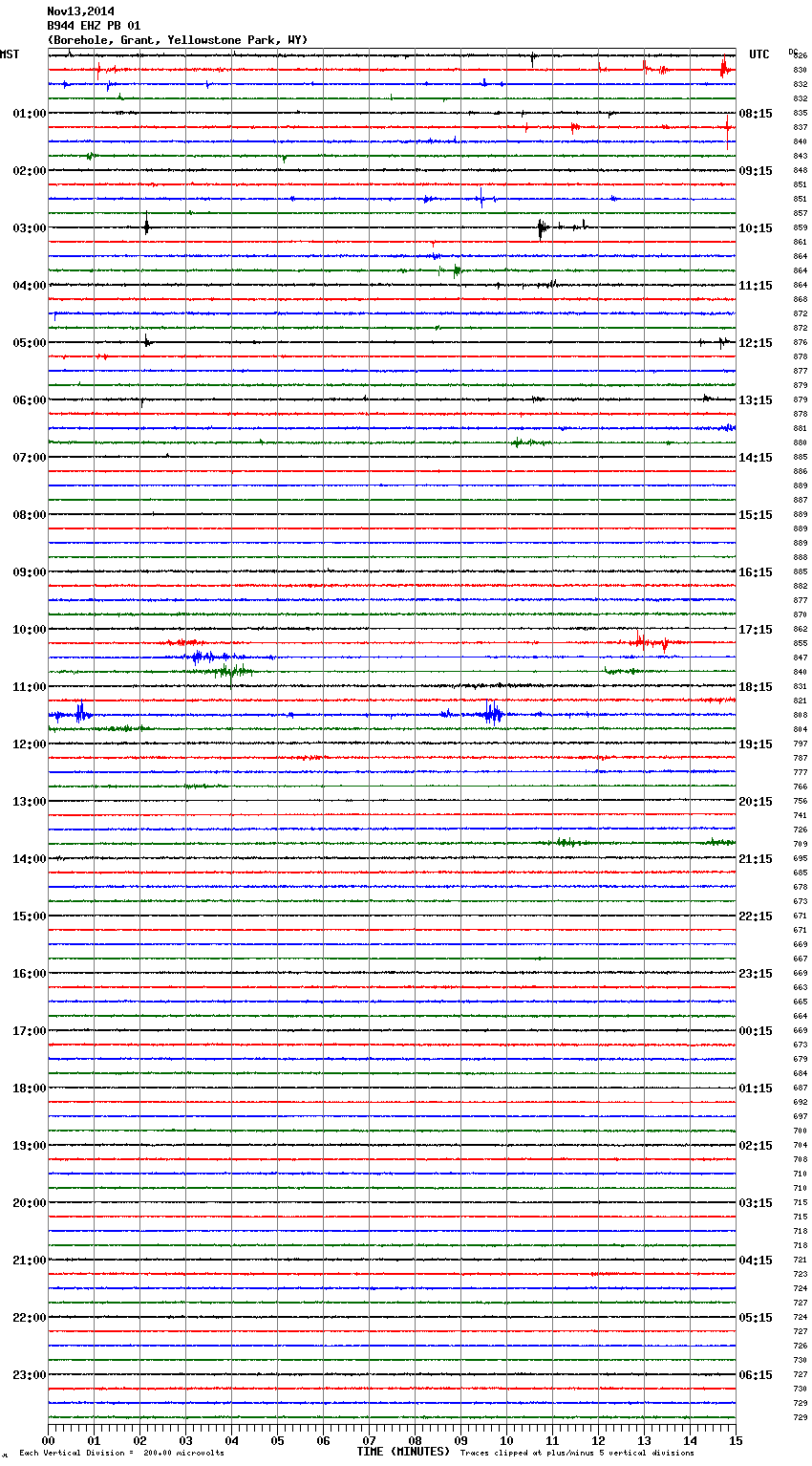Select the '06:00' MST time label

tap(30, 400)
